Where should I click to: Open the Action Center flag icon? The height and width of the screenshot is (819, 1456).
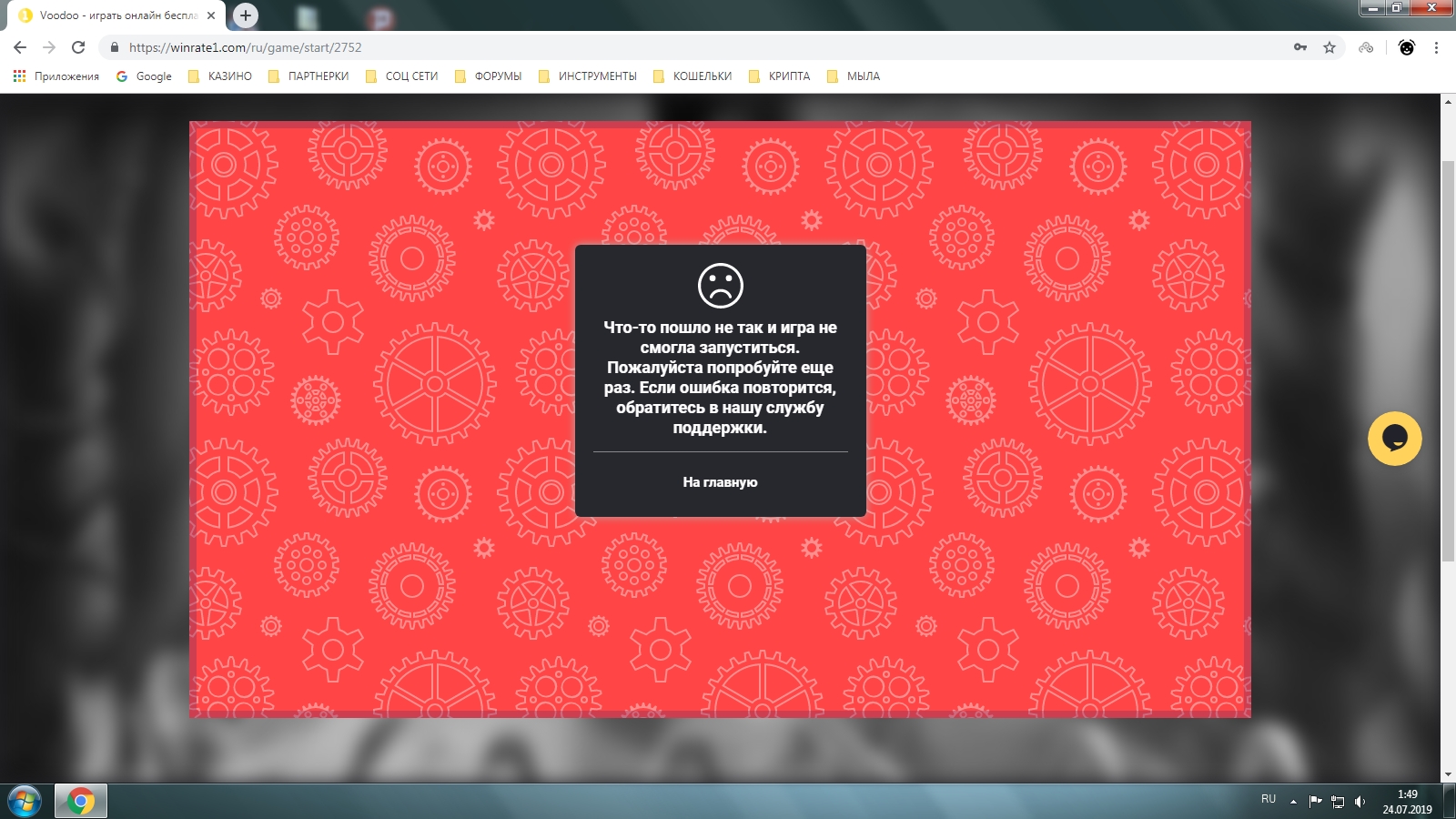pyautogui.click(x=1315, y=802)
